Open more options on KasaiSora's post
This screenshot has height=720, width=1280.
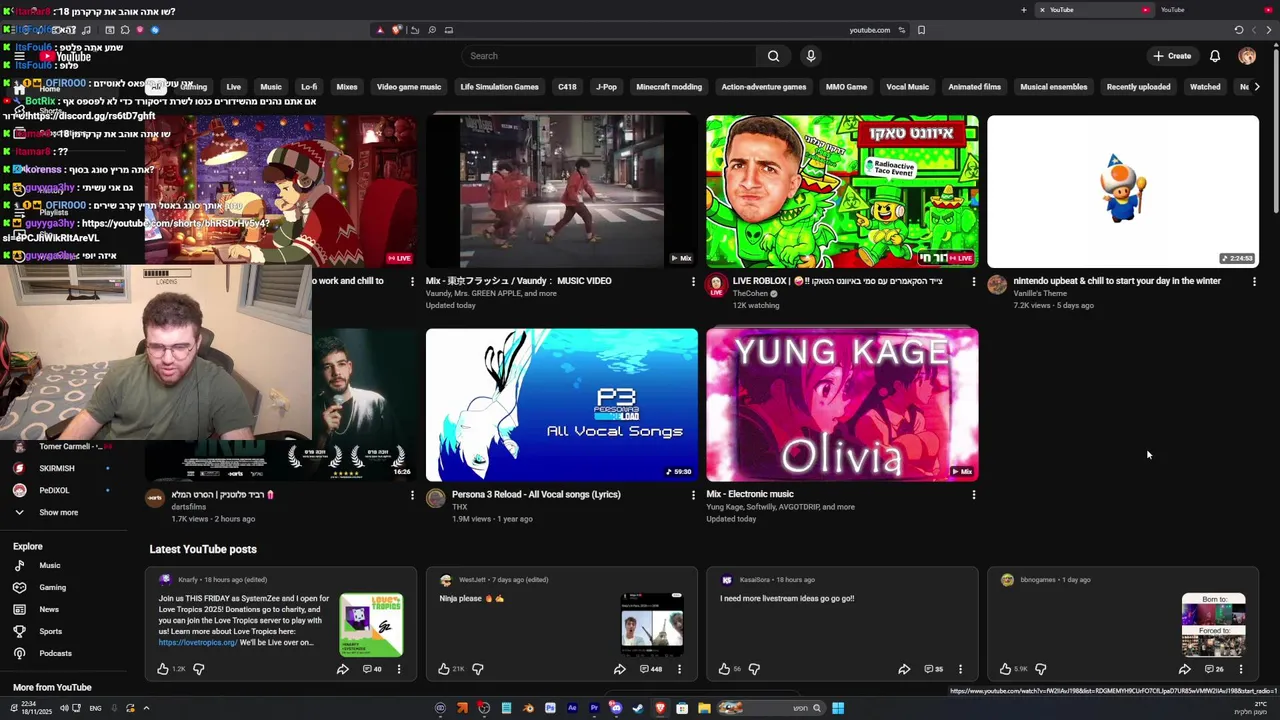[x=960, y=669]
